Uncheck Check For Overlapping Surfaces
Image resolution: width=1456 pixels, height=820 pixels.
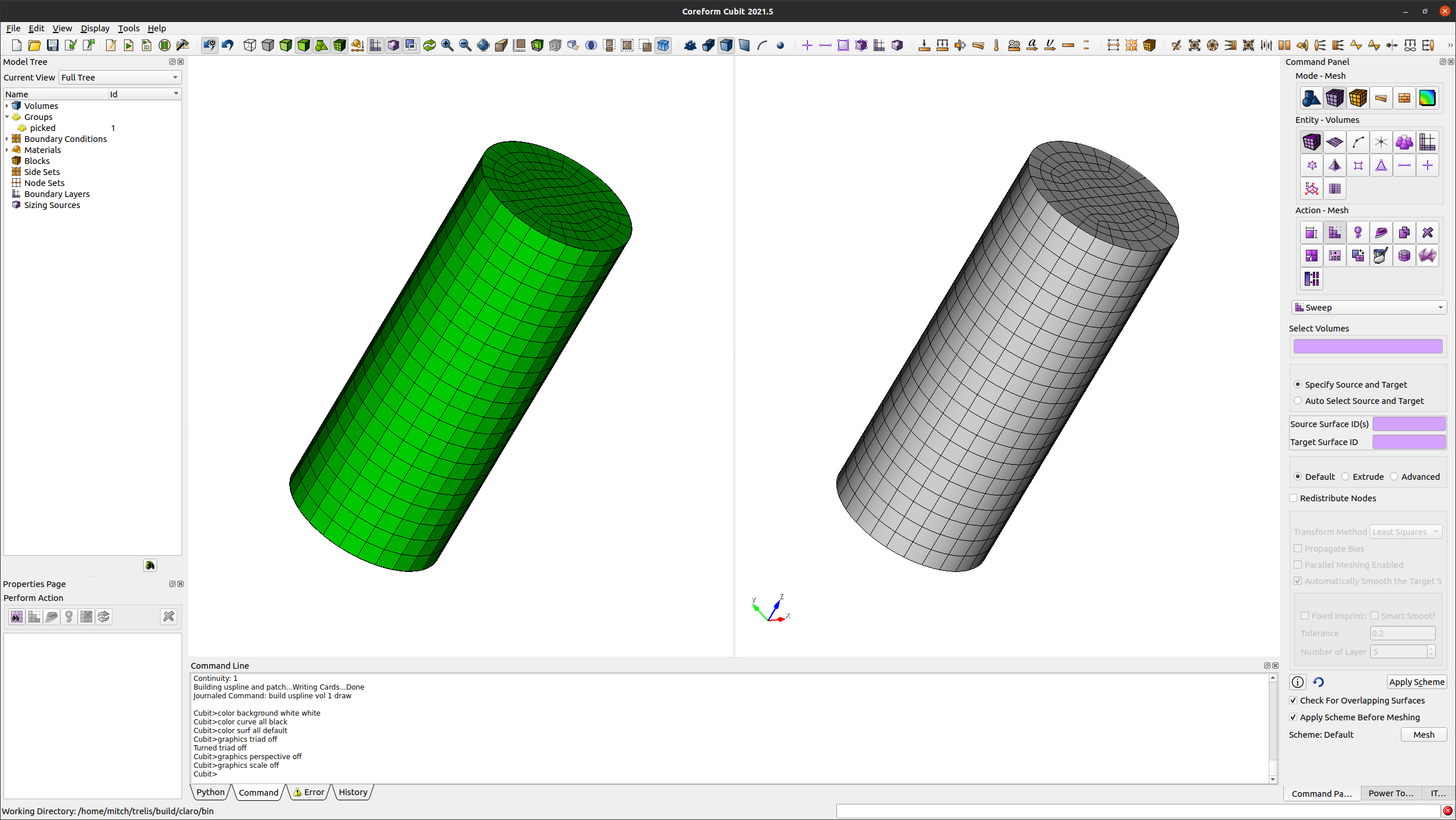[x=1293, y=700]
